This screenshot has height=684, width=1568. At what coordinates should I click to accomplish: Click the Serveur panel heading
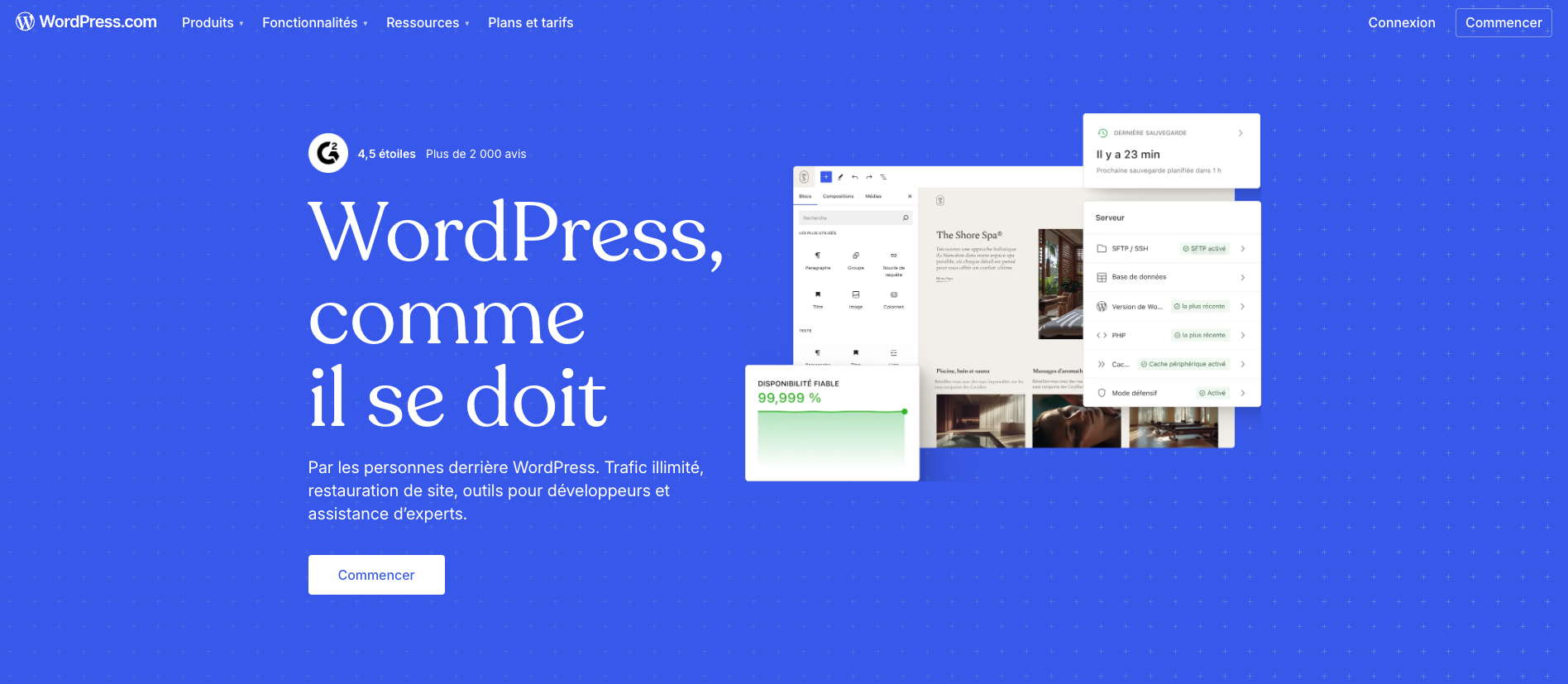pos(1110,218)
